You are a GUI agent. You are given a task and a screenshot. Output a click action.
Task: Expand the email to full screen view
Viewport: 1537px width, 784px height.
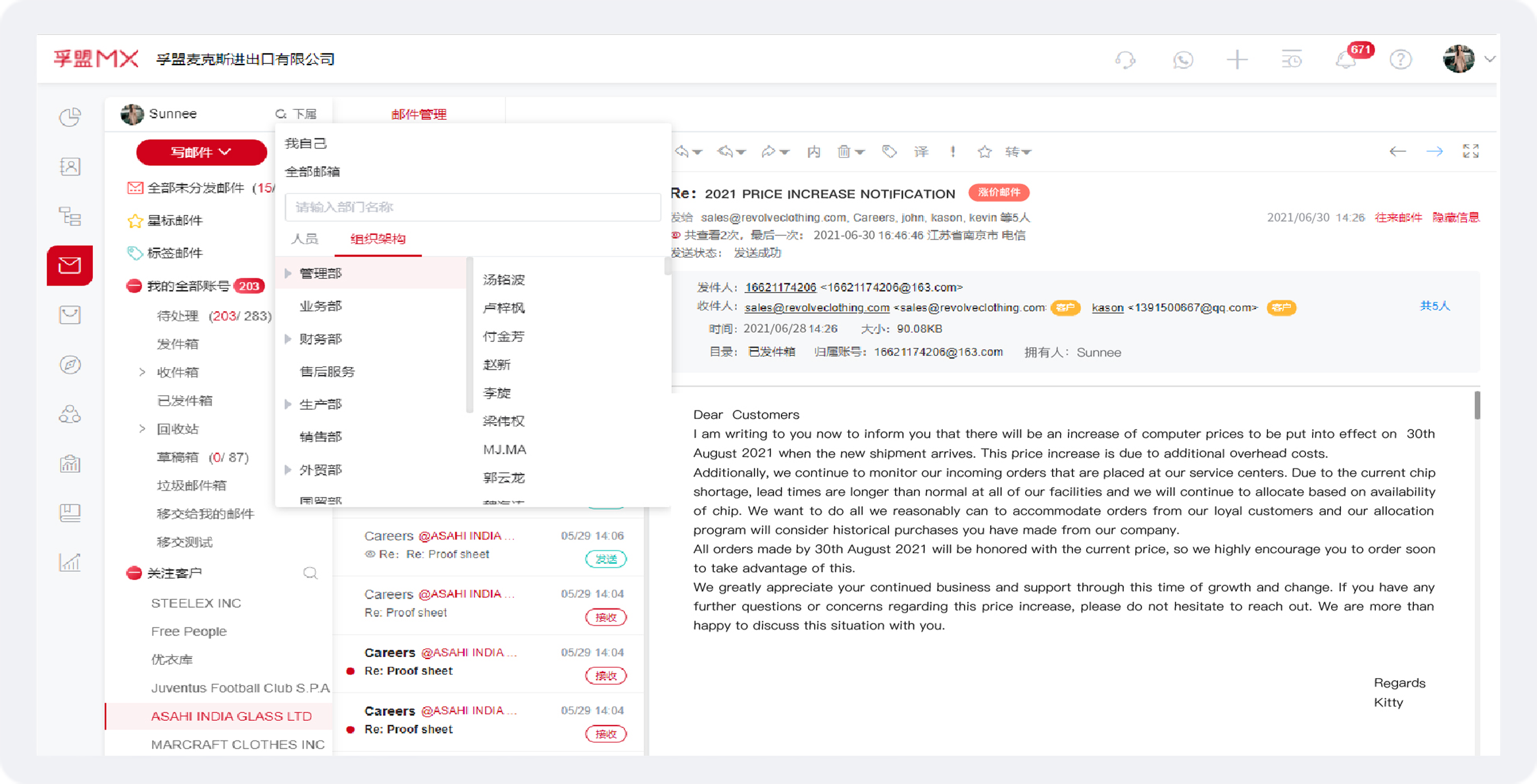[1471, 151]
